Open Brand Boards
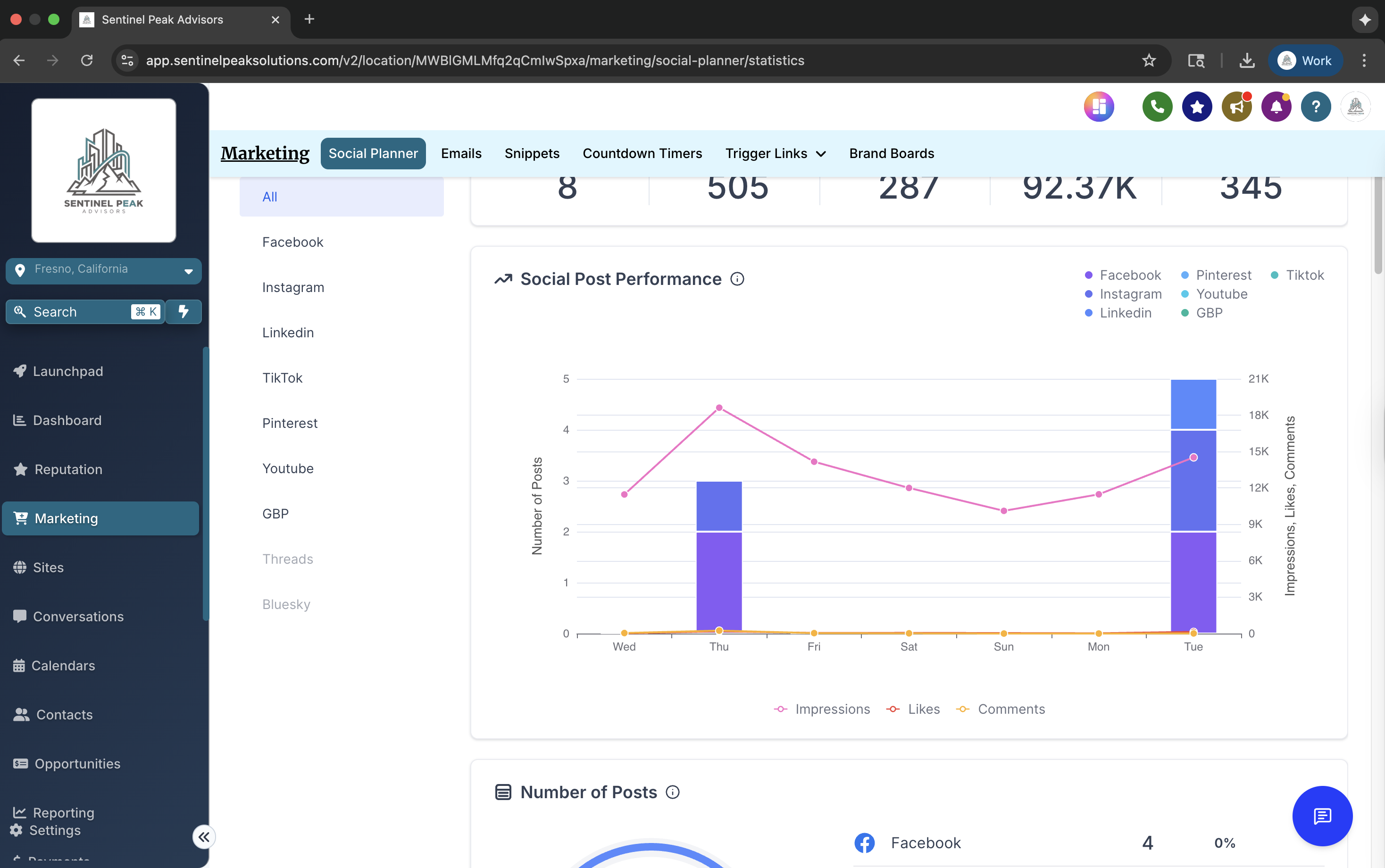The width and height of the screenshot is (1385, 868). [x=891, y=153]
